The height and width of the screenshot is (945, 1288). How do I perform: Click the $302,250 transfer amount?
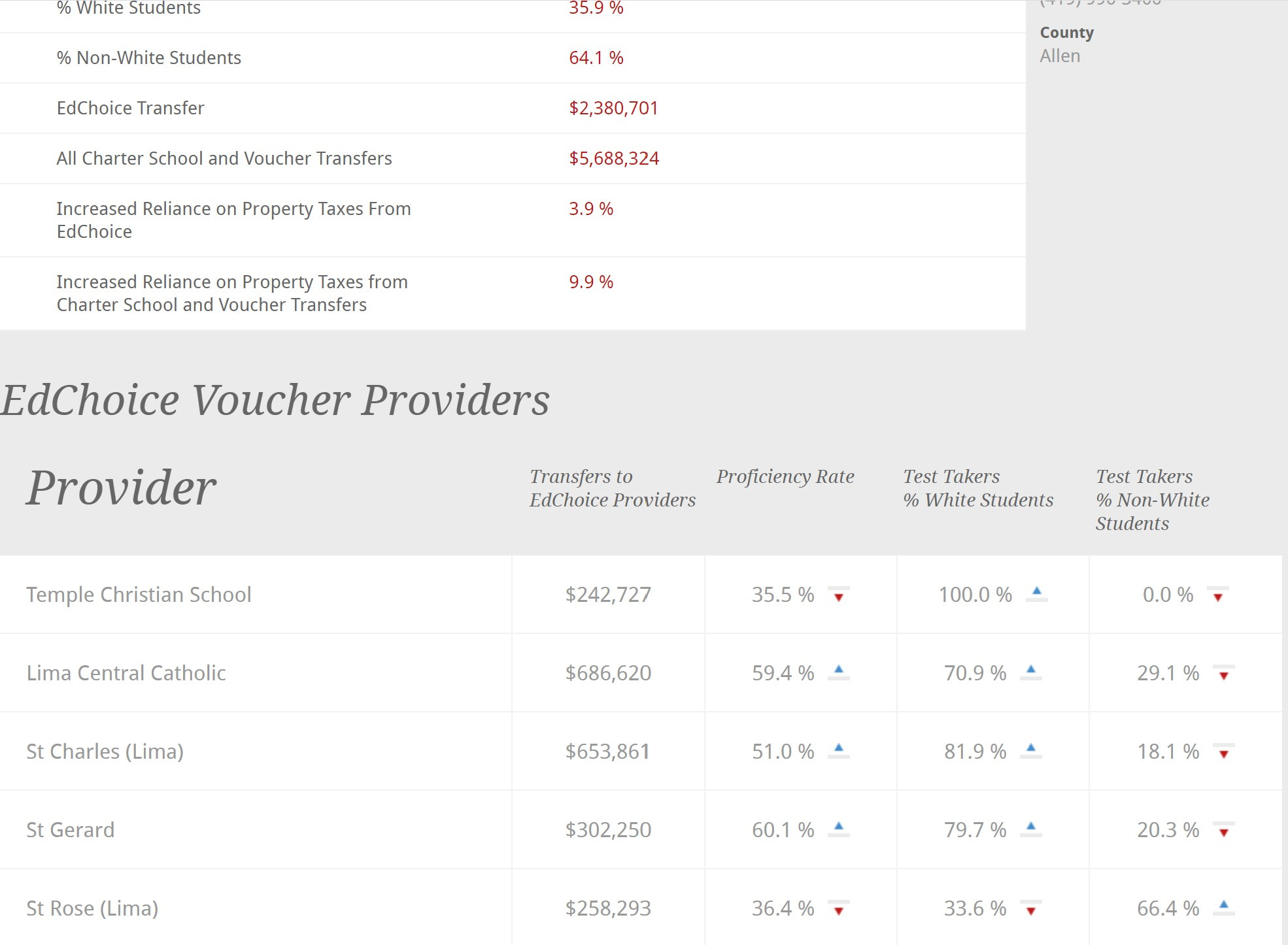608,830
